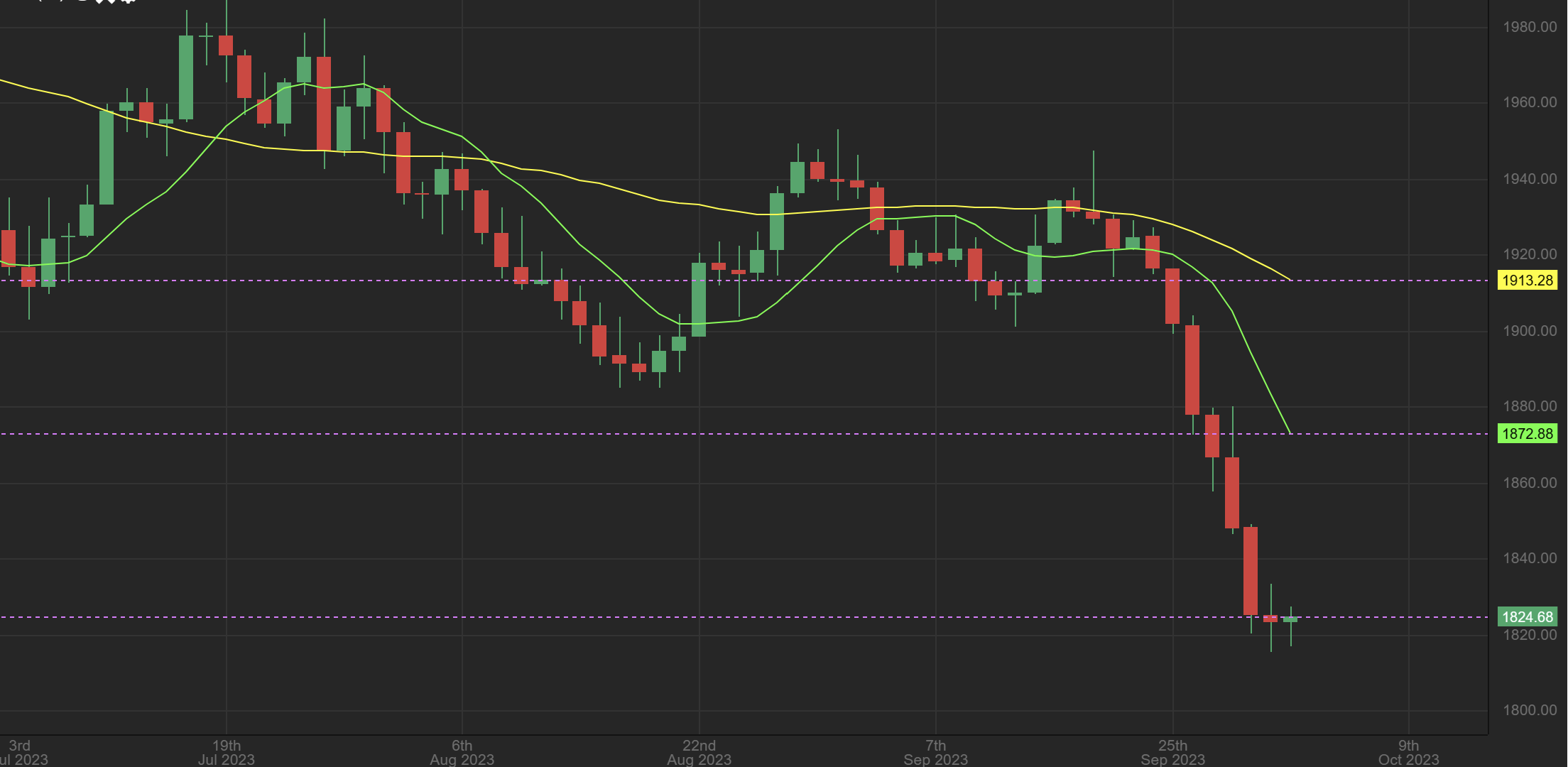Click the 19th Jul 2023 date label

pos(227,752)
